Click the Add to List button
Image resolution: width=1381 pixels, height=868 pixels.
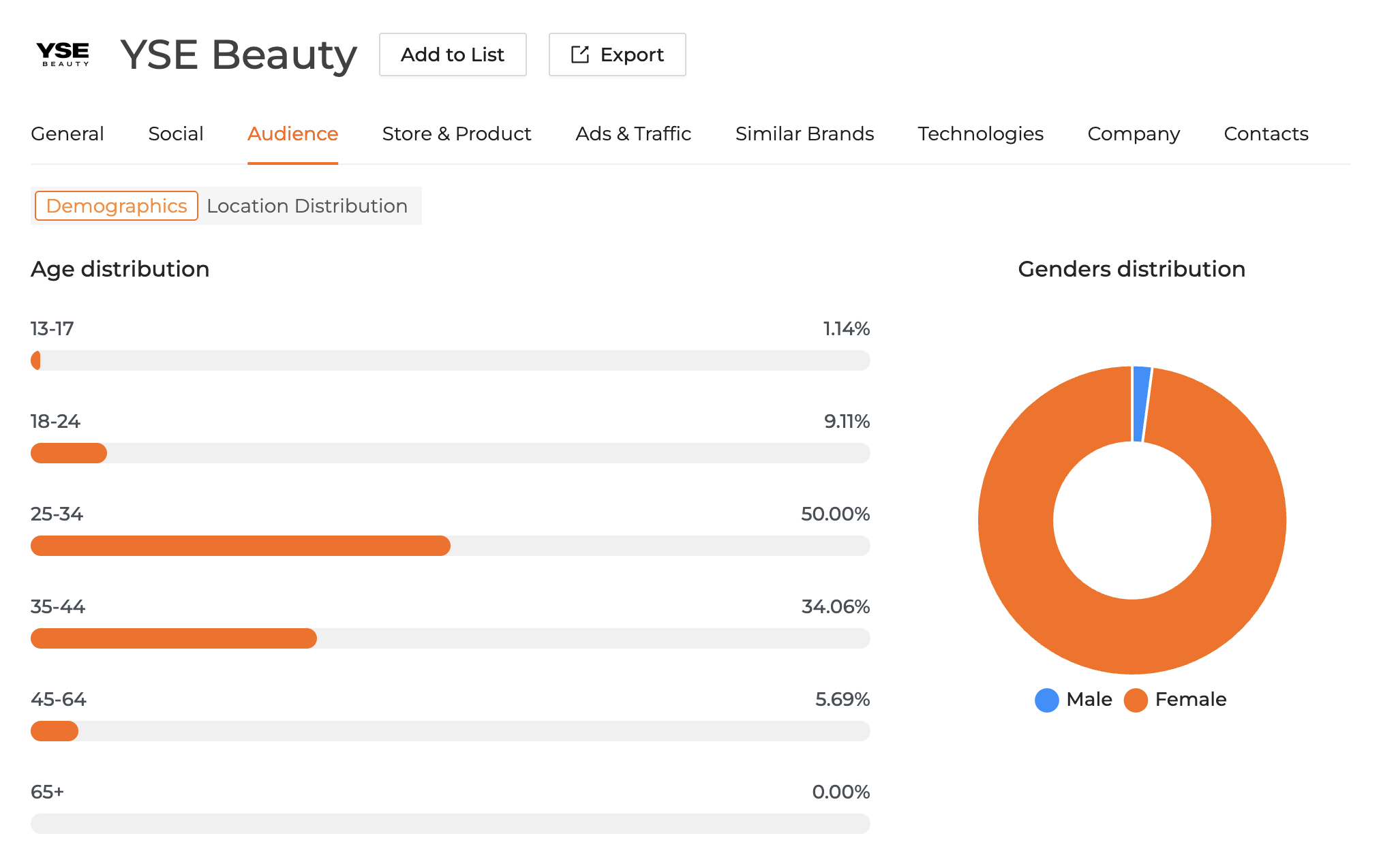pos(452,55)
